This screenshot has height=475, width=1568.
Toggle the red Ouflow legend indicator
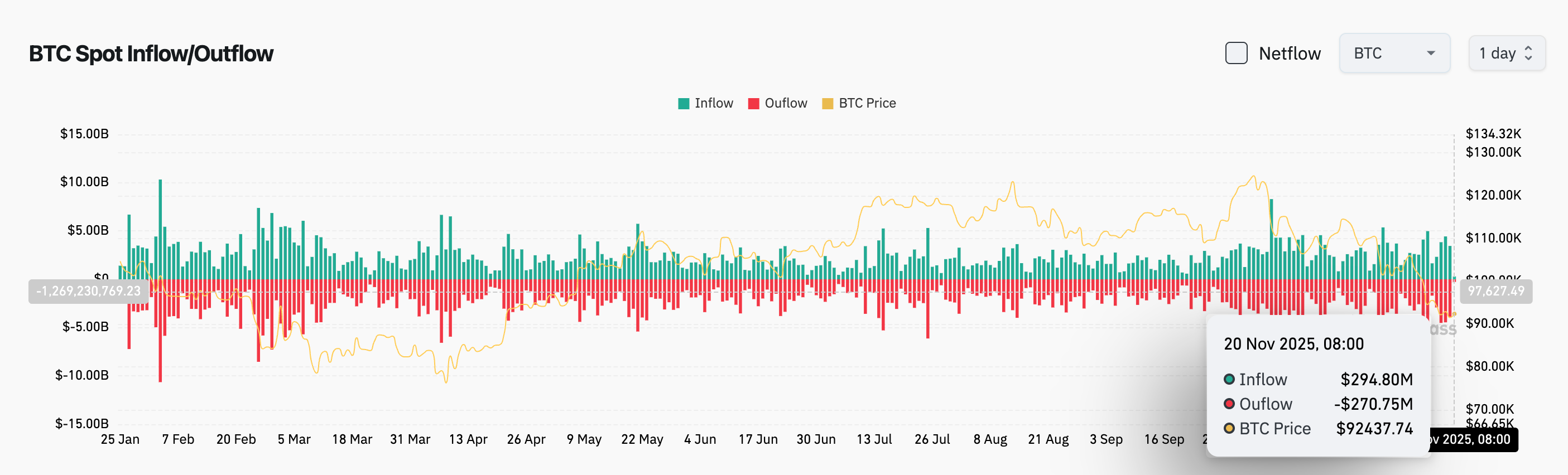click(x=753, y=103)
